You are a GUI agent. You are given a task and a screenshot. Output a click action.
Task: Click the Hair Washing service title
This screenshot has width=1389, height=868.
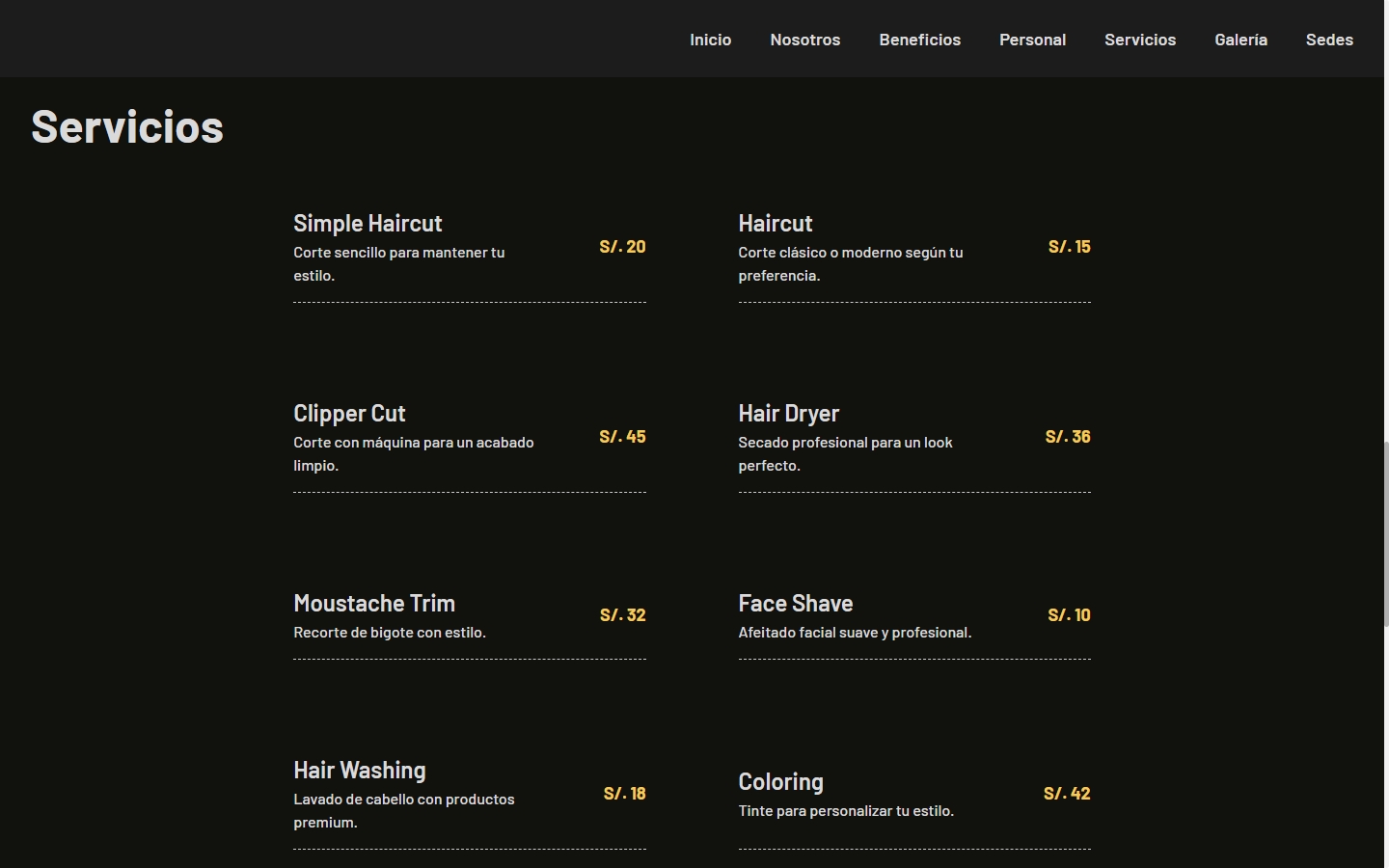click(x=360, y=771)
